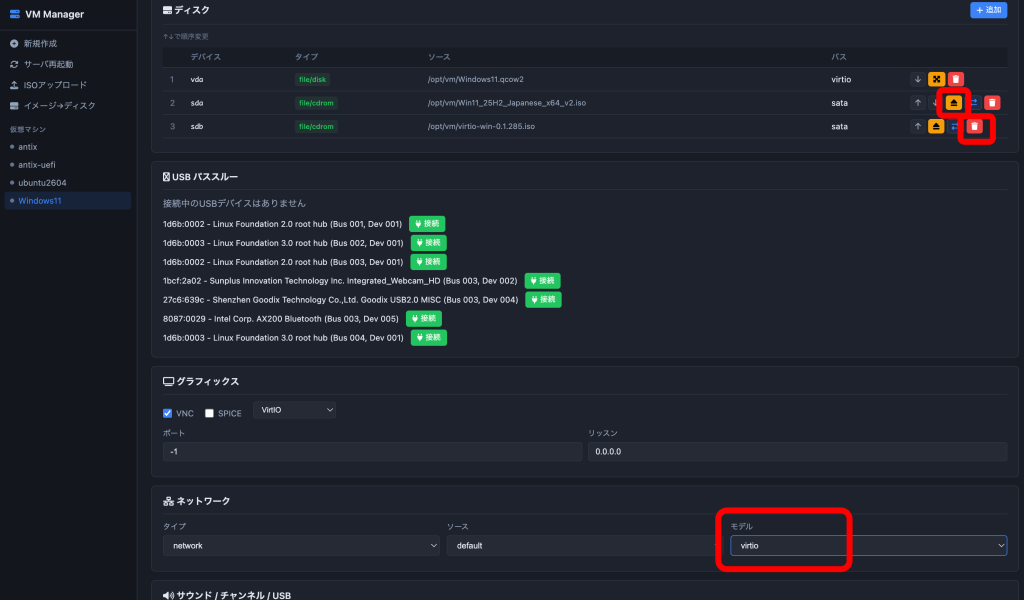This screenshot has height=600, width=1024.
Task: Connect the Sunplus Integrated_Webcam_HD device
Action: pyautogui.click(x=542, y=281)
